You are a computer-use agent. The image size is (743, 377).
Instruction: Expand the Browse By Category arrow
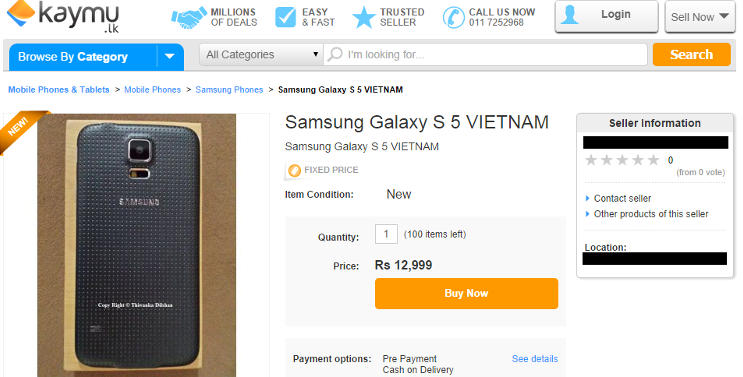tap(170, 57)
